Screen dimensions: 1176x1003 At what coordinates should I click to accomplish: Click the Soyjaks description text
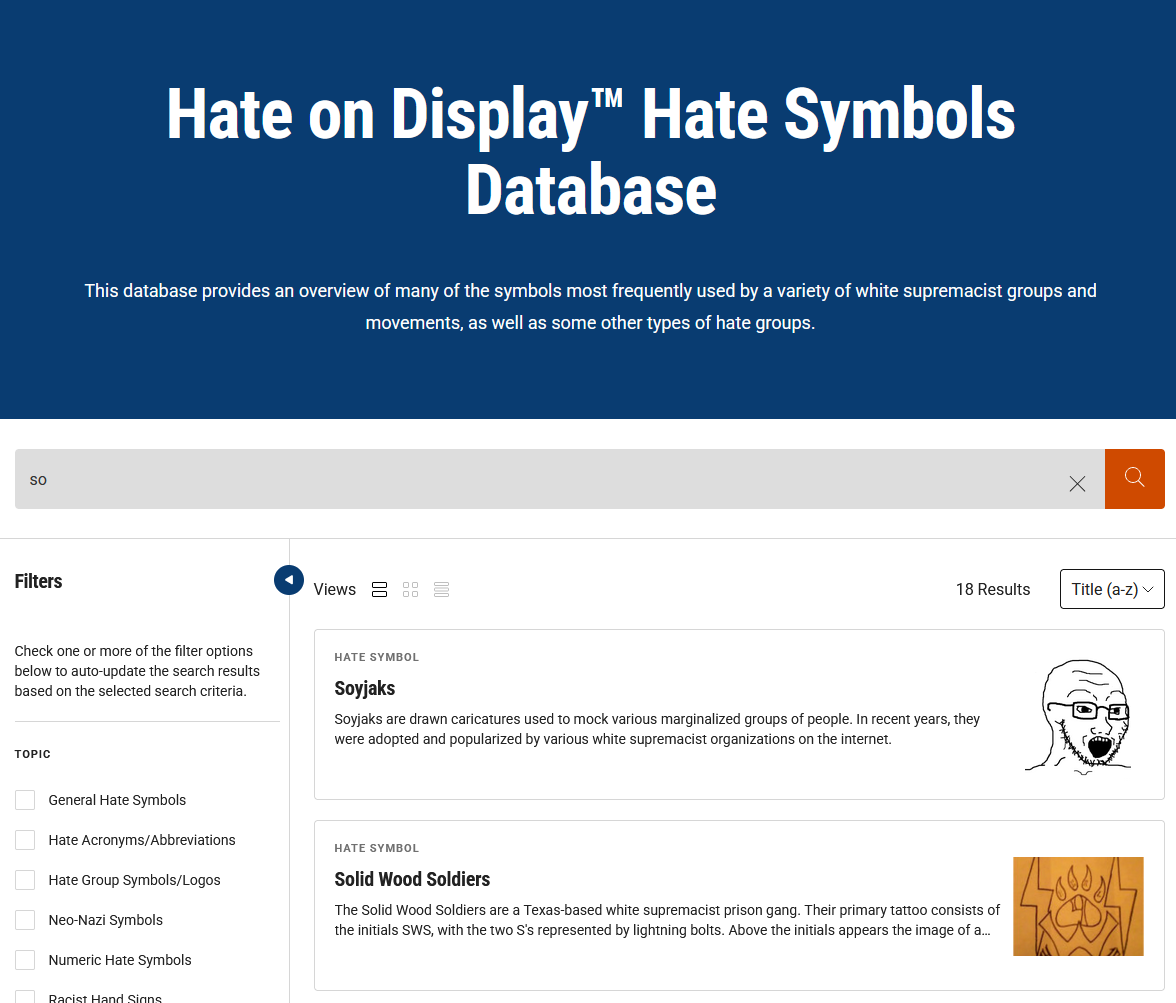pos(657,729)
